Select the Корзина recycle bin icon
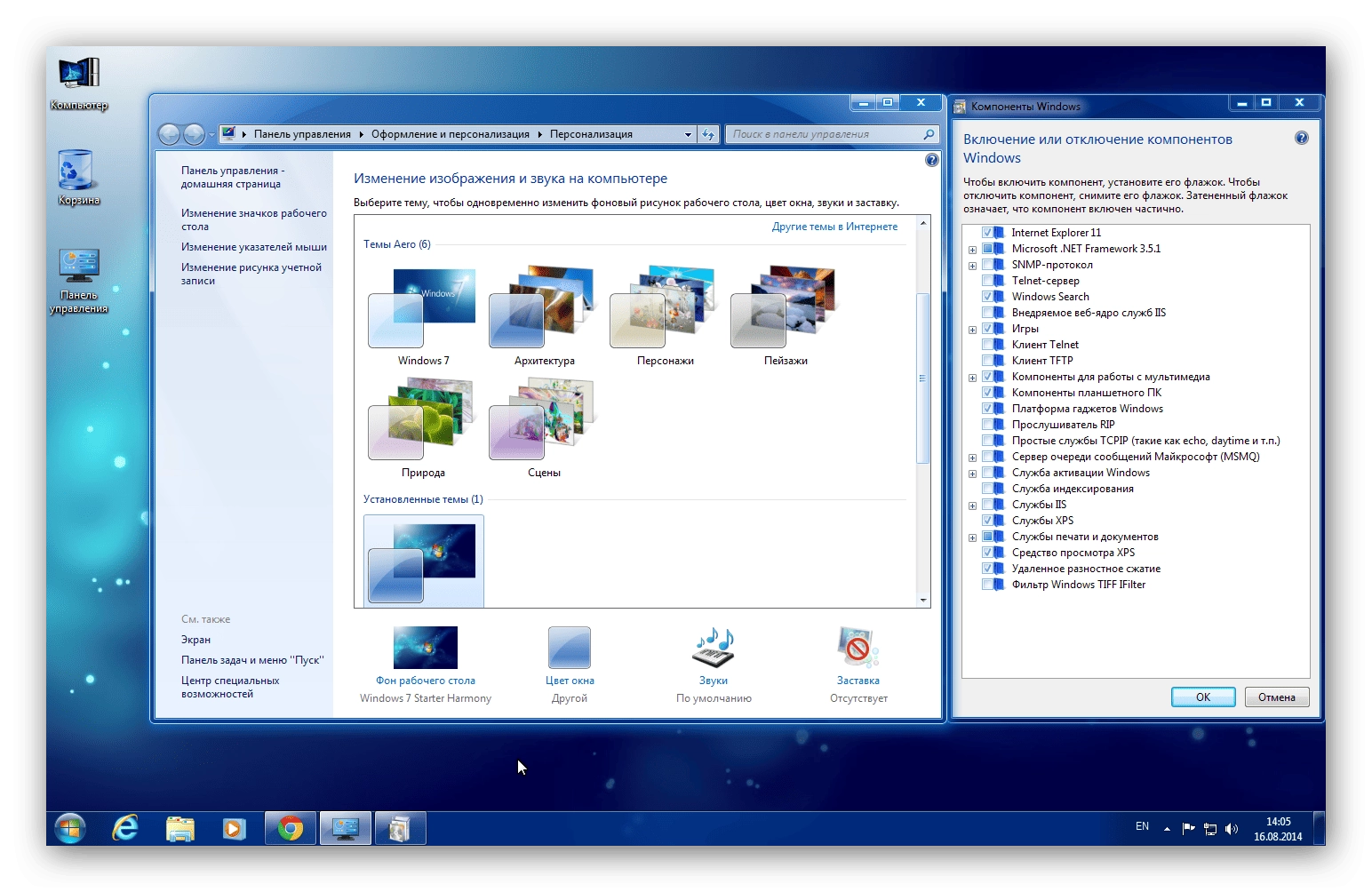1372x892 pixels. tap(78, 178)
